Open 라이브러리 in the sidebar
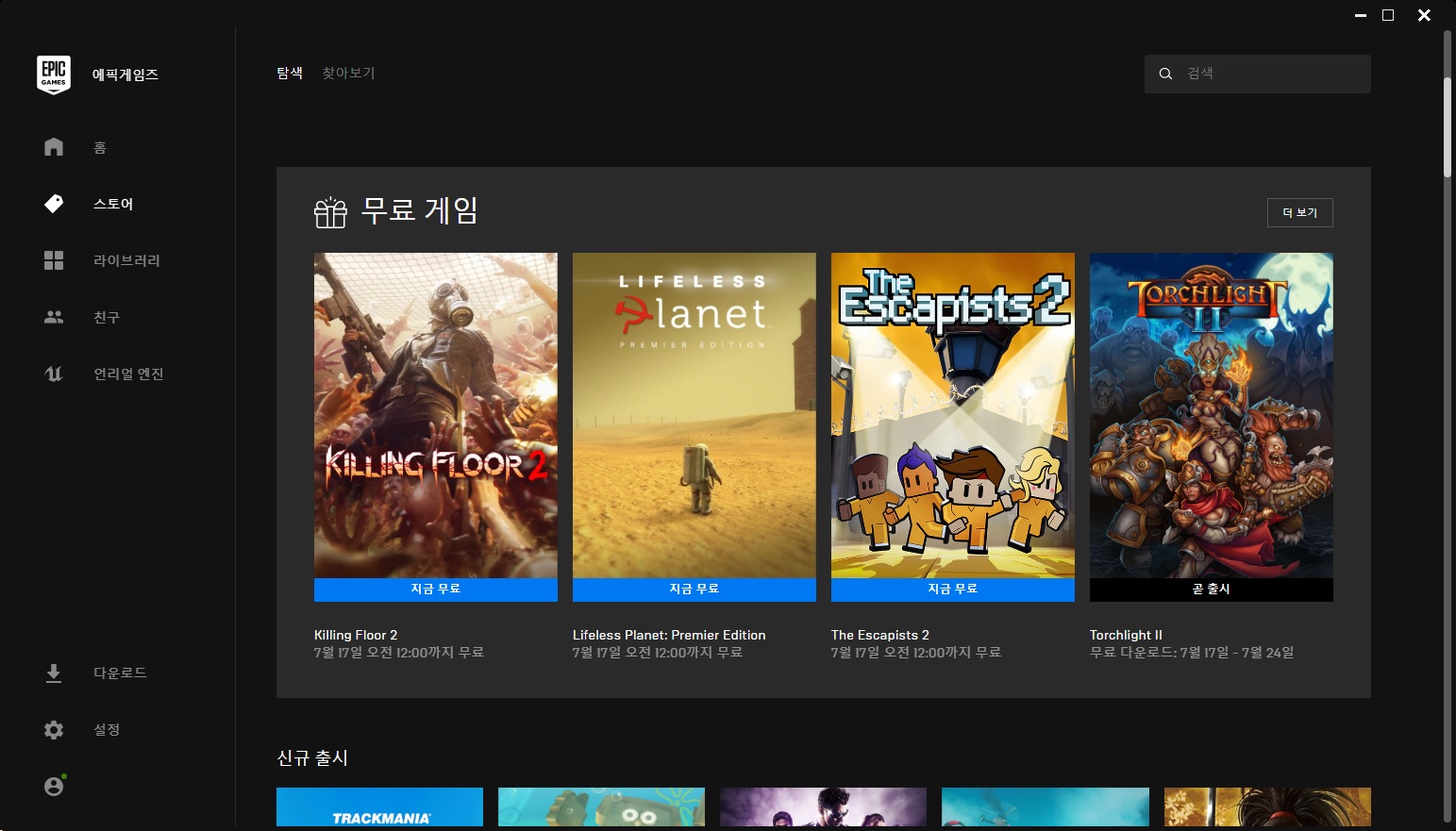This screenshot has width=1456, height=831. coord(126,260)
